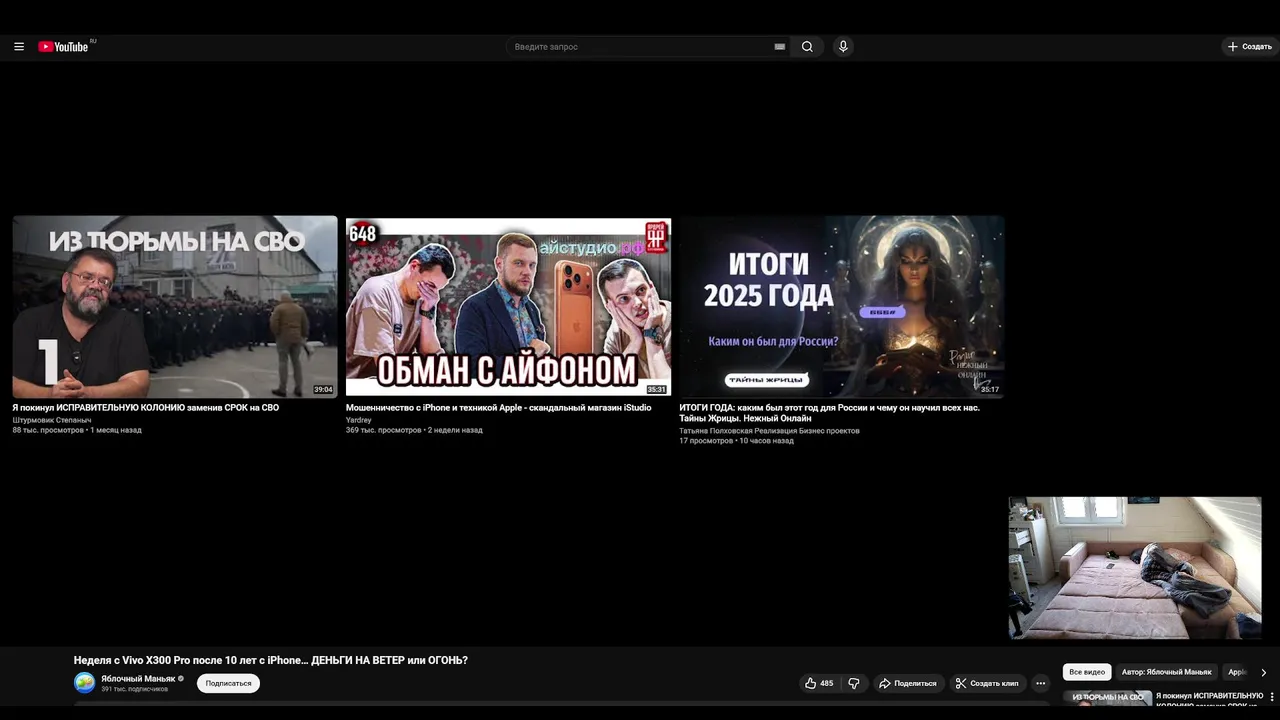The width and height of the screenshot is (1280, 720).
Task: Click title 'Мошенничество с iPhone и техникой Apple'
Action: (x=498, y=408)
